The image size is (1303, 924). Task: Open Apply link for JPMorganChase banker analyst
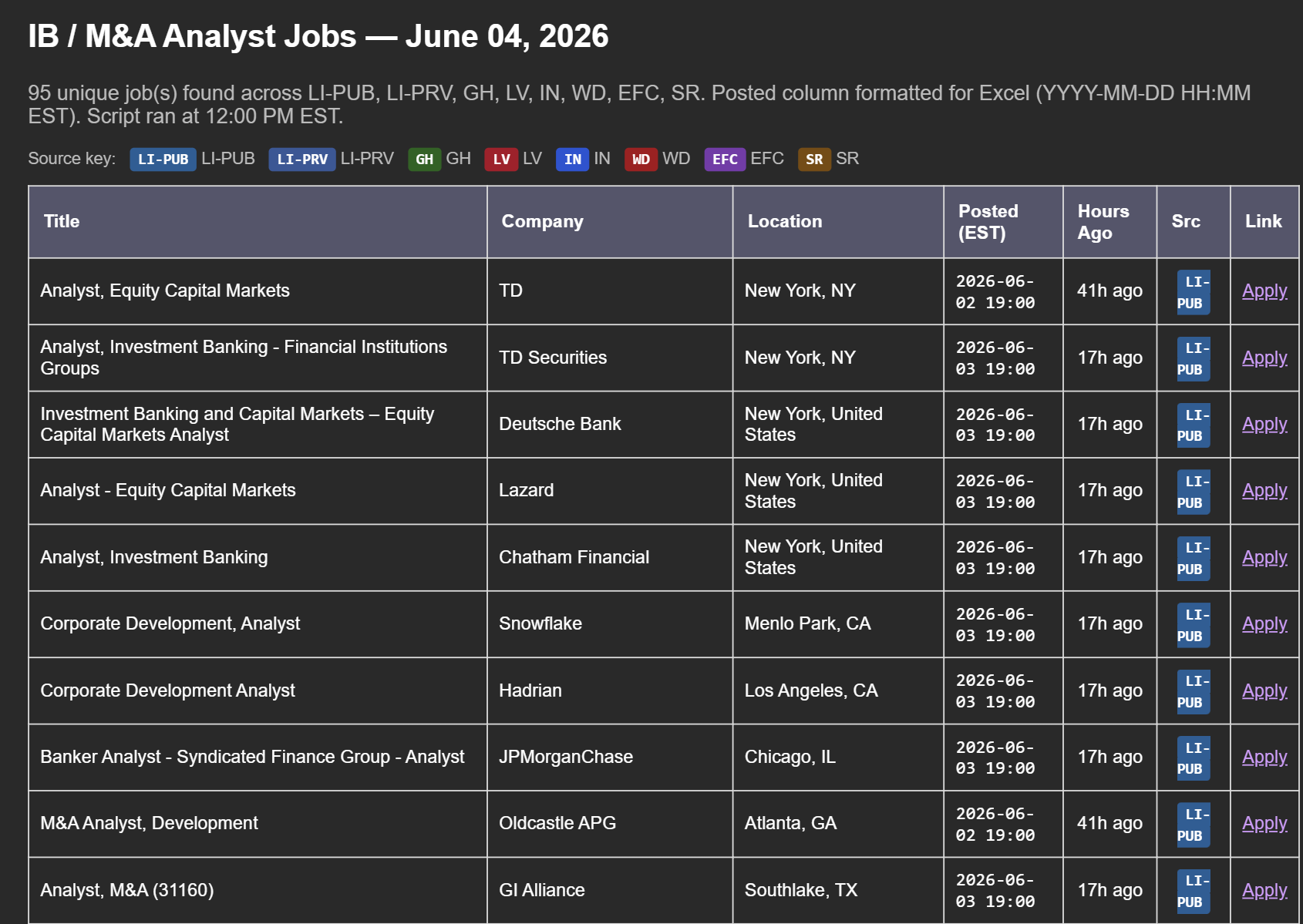click(x=1264, y=758)
